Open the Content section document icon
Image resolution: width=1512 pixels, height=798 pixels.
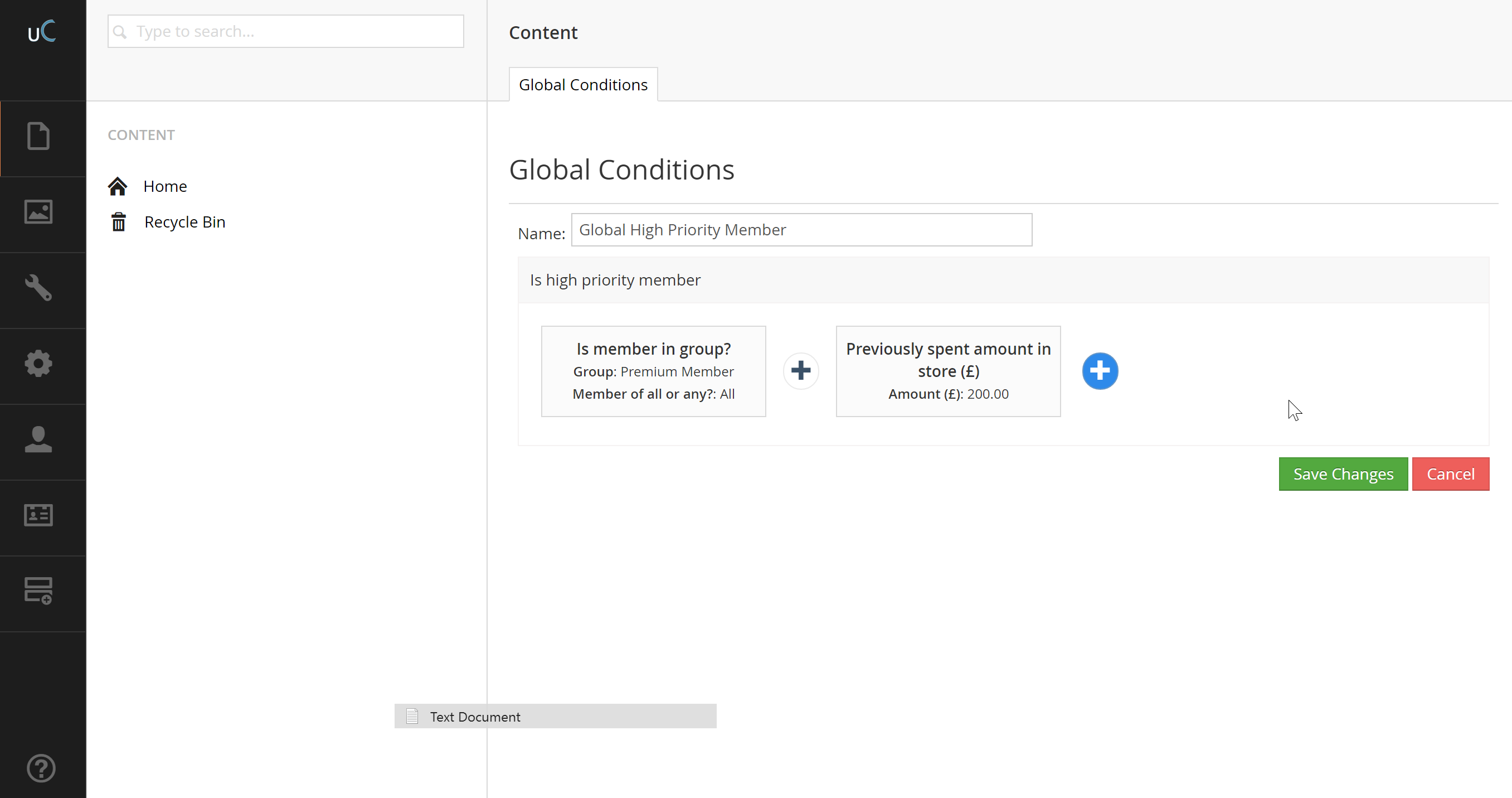[x=38, y=136]
